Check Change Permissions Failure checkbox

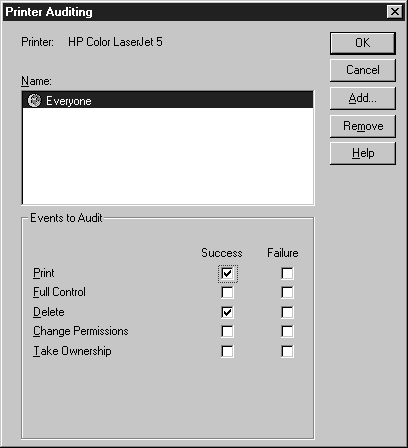pos(287,331)
